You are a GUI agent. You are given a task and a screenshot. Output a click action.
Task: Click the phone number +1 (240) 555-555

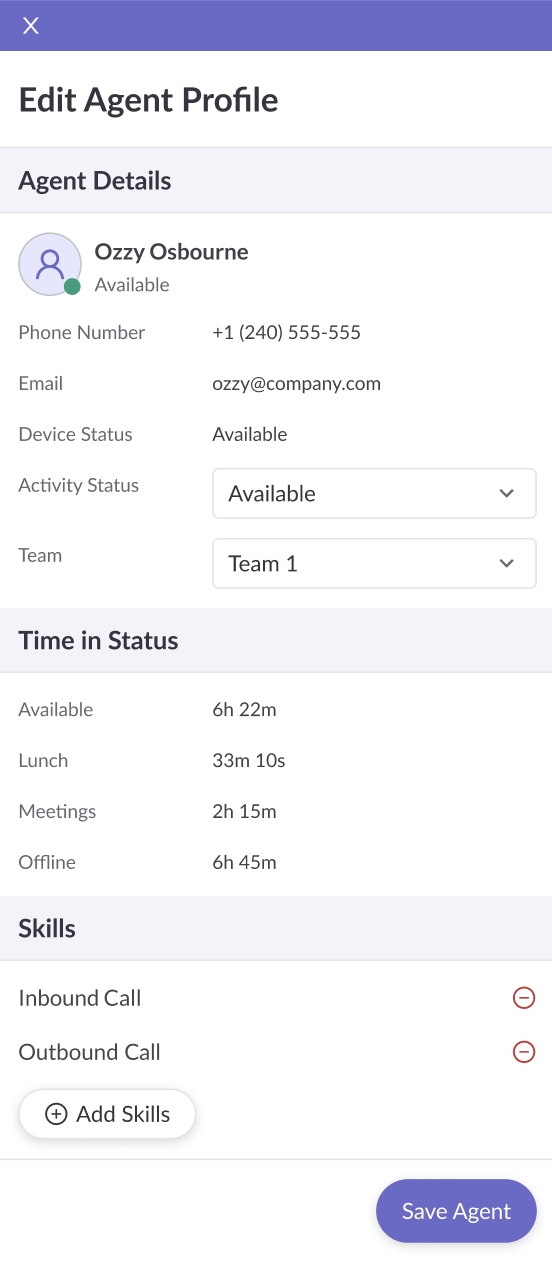pyautogui.click(x=286, y=332)
